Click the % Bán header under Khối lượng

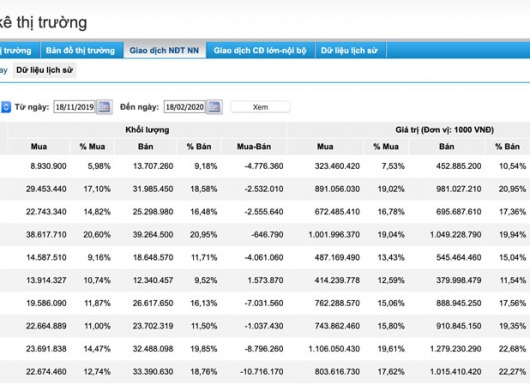199,146
